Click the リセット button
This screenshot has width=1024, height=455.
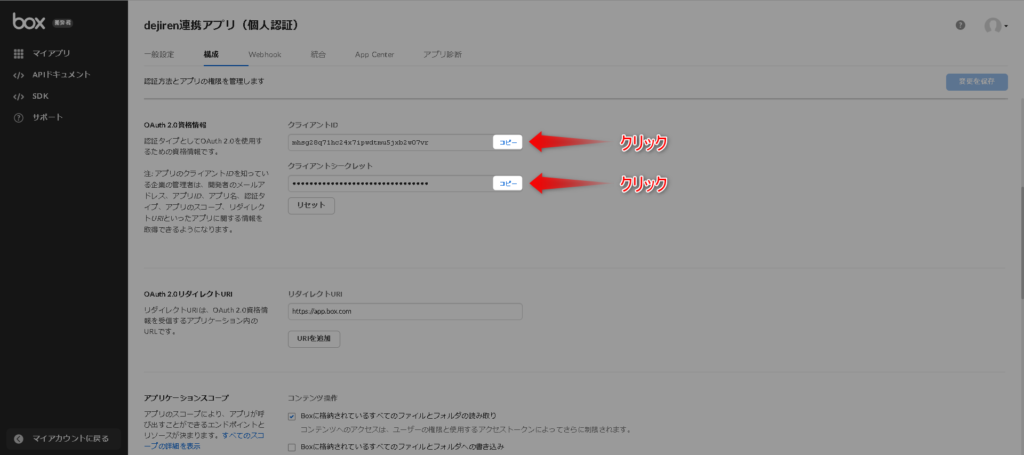[x=312, y=205]
